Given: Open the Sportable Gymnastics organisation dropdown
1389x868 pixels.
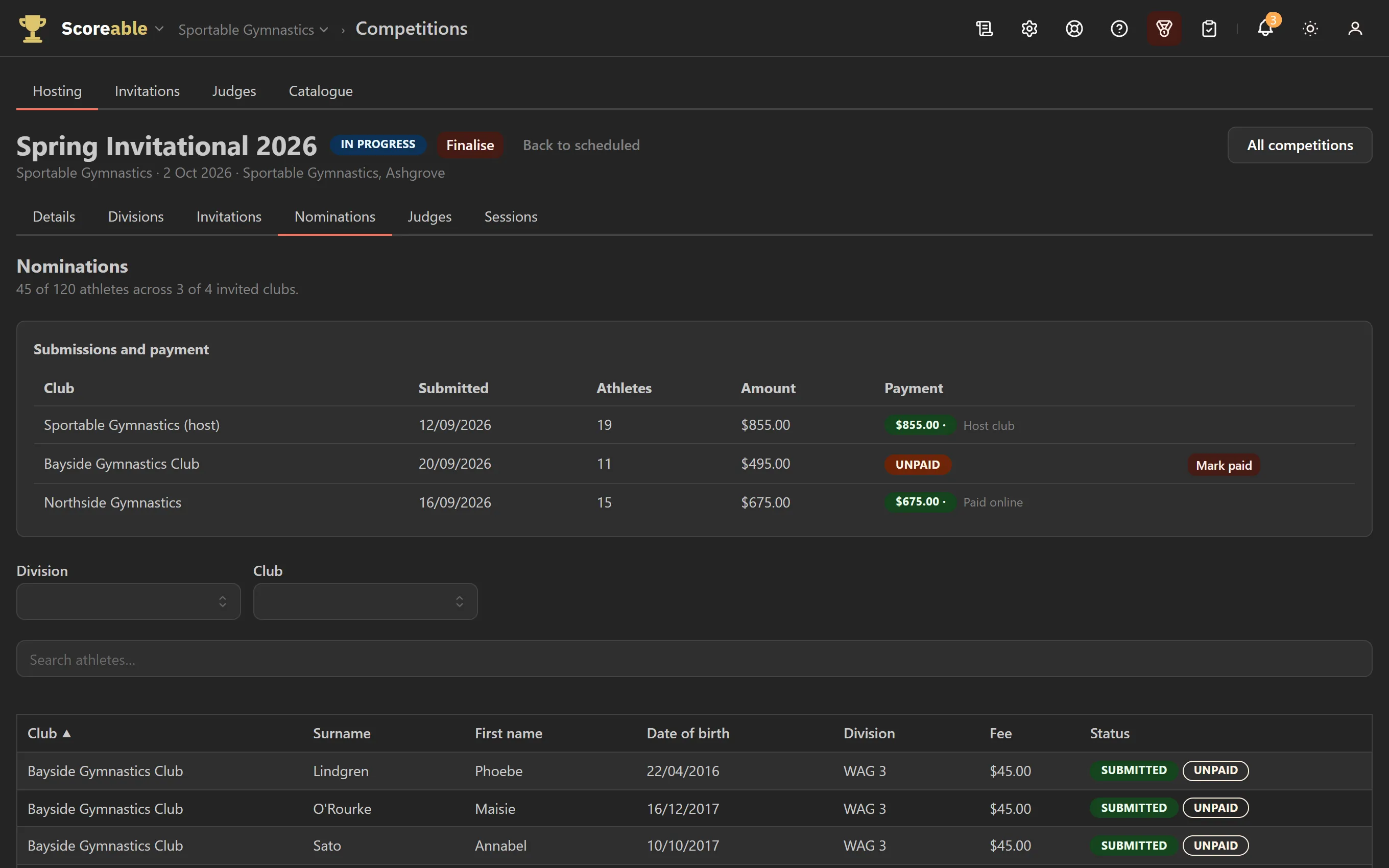Looking at the screenshot, I should tap(253, 29).
